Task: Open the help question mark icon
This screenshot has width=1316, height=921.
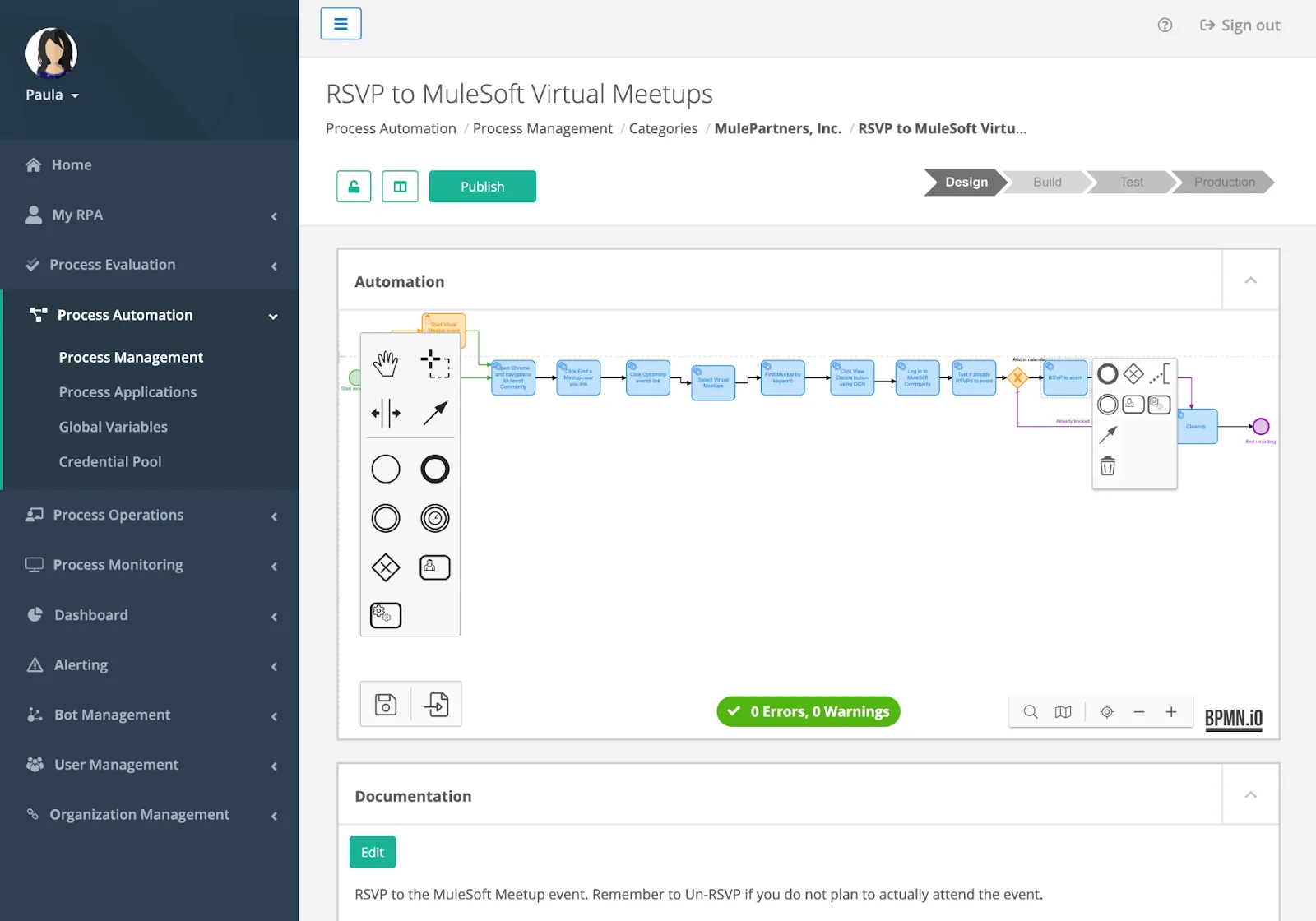Action: (x=1165, y=25)
